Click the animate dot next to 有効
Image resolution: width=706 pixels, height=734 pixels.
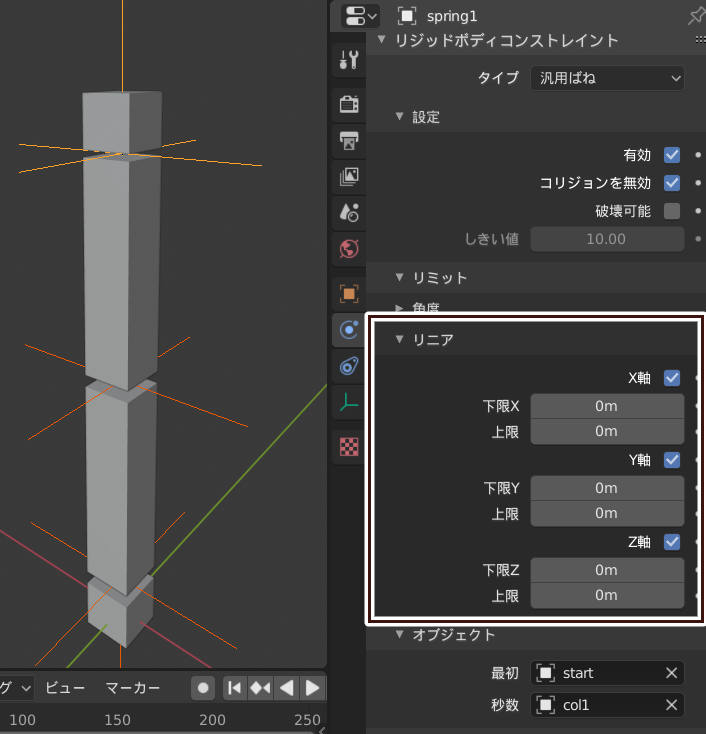coord(698,155)
